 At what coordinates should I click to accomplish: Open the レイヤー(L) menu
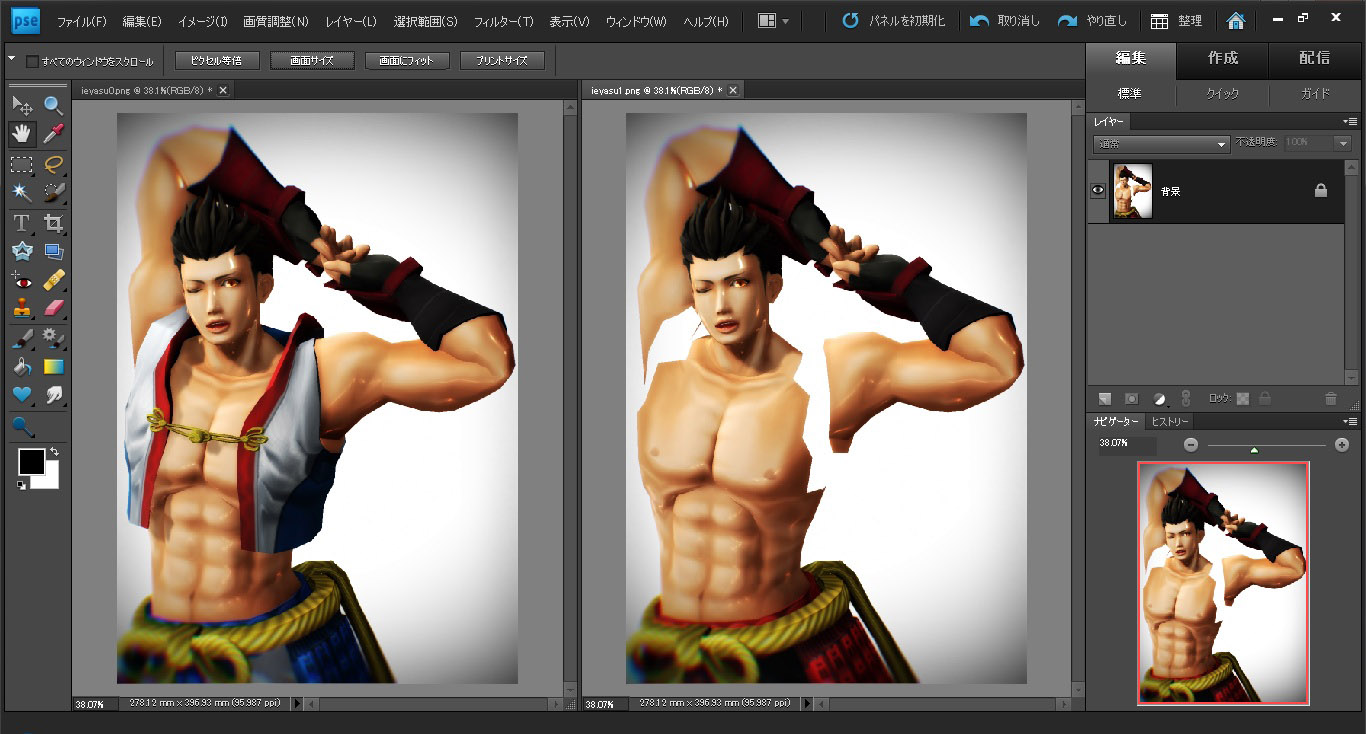[x=350, y=21]
